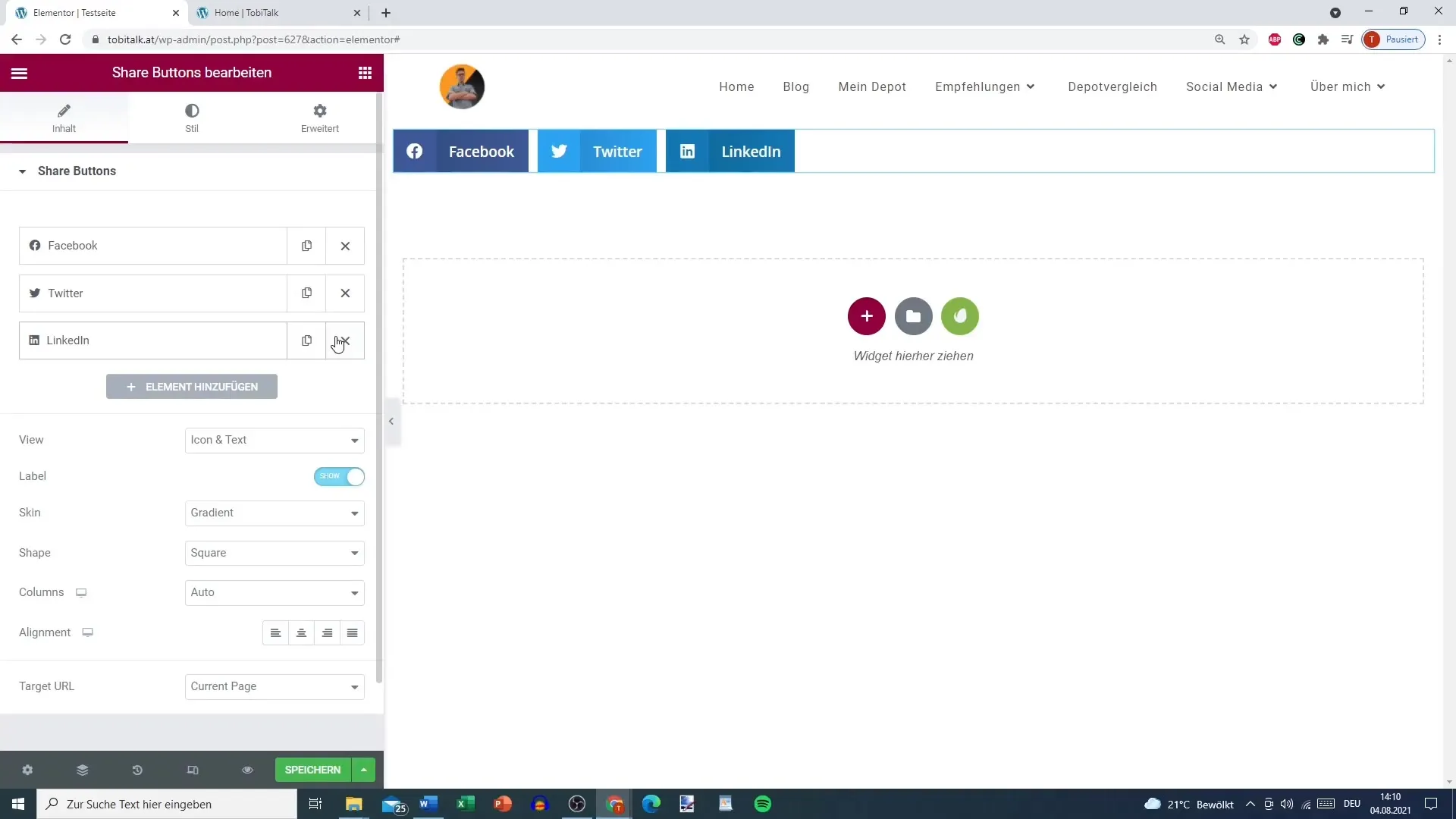The image size is (1456, 819).
Task: Switch to the Erweitert tab
Action: point(320,118)
